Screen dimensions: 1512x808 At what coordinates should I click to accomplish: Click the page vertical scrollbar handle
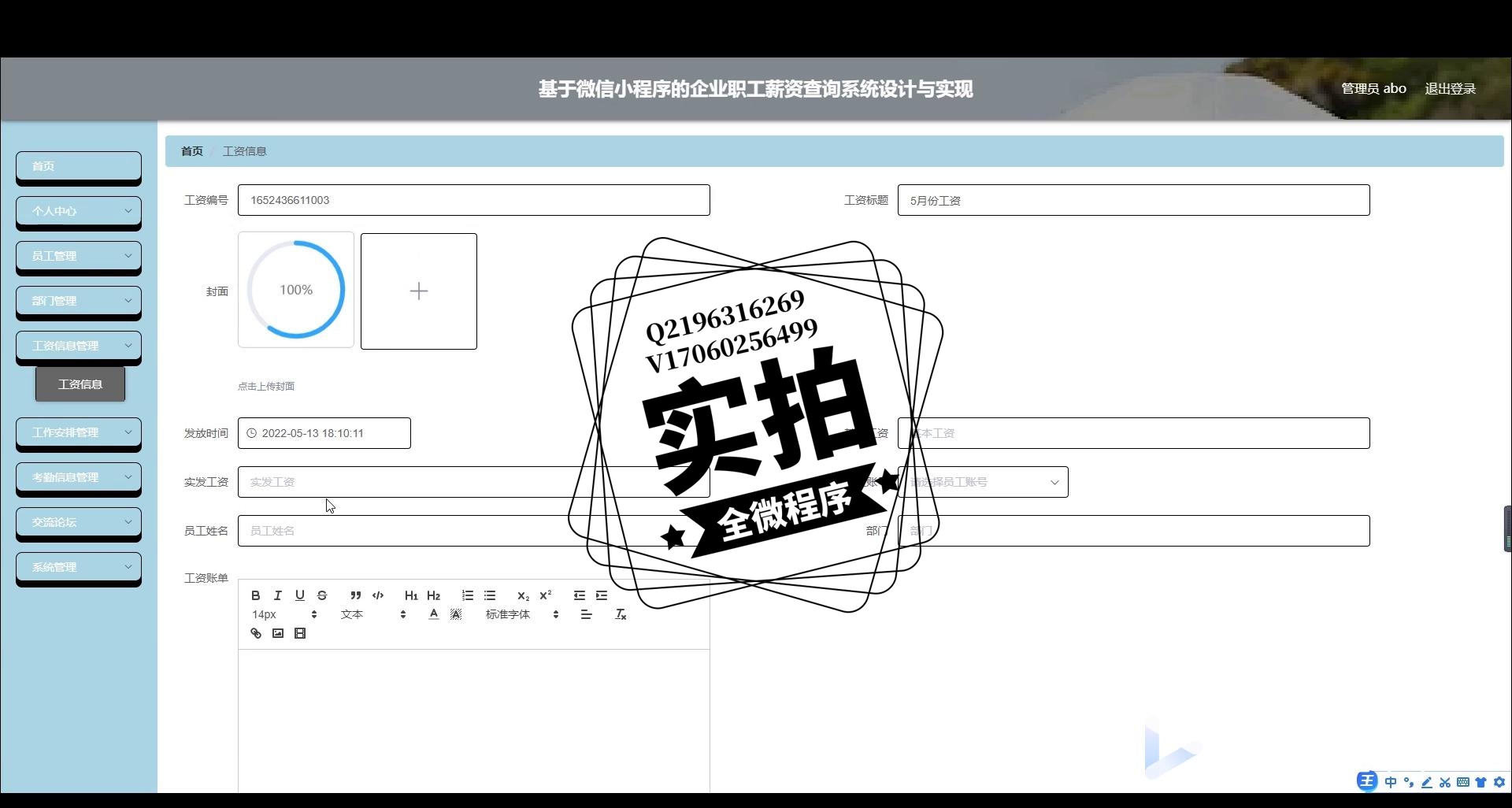point(1507,528)
